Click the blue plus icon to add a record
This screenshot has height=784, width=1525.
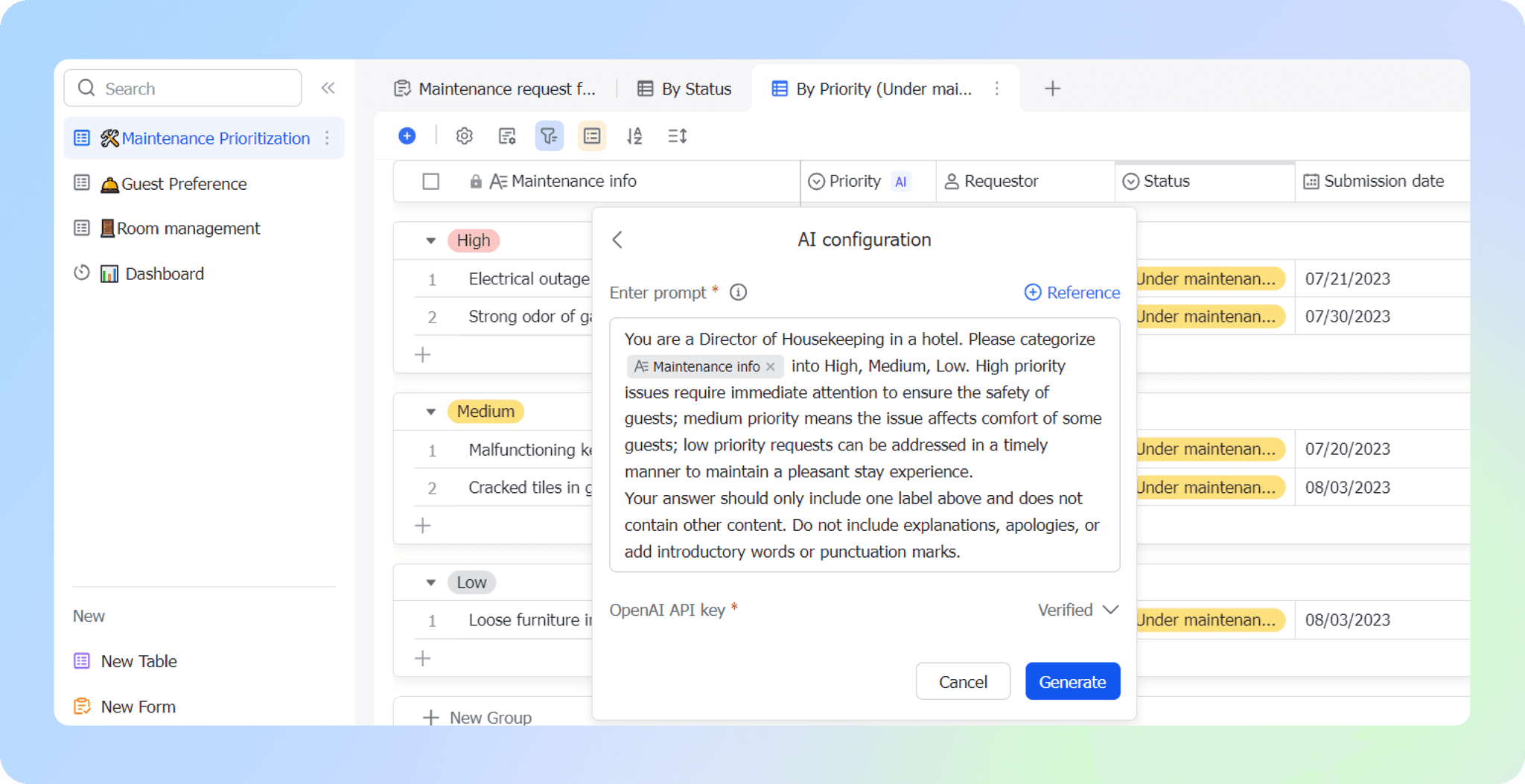click(x=407, y=136)
